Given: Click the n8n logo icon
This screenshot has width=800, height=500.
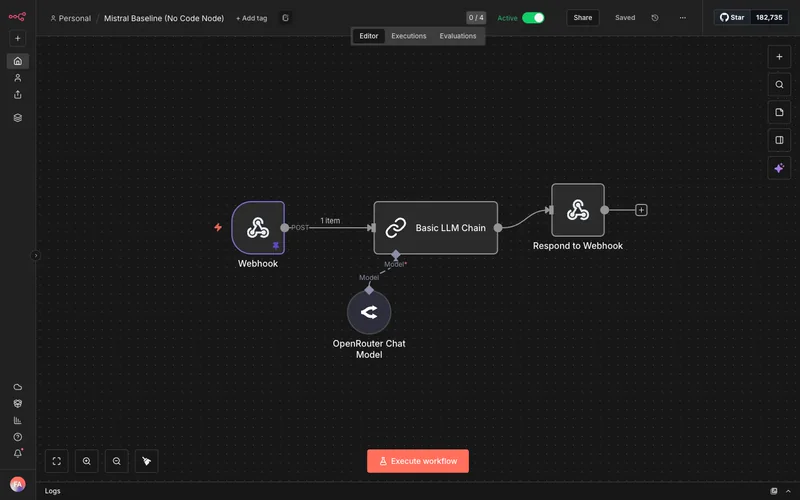Looking at the screenshot, I should click(17, 17).
